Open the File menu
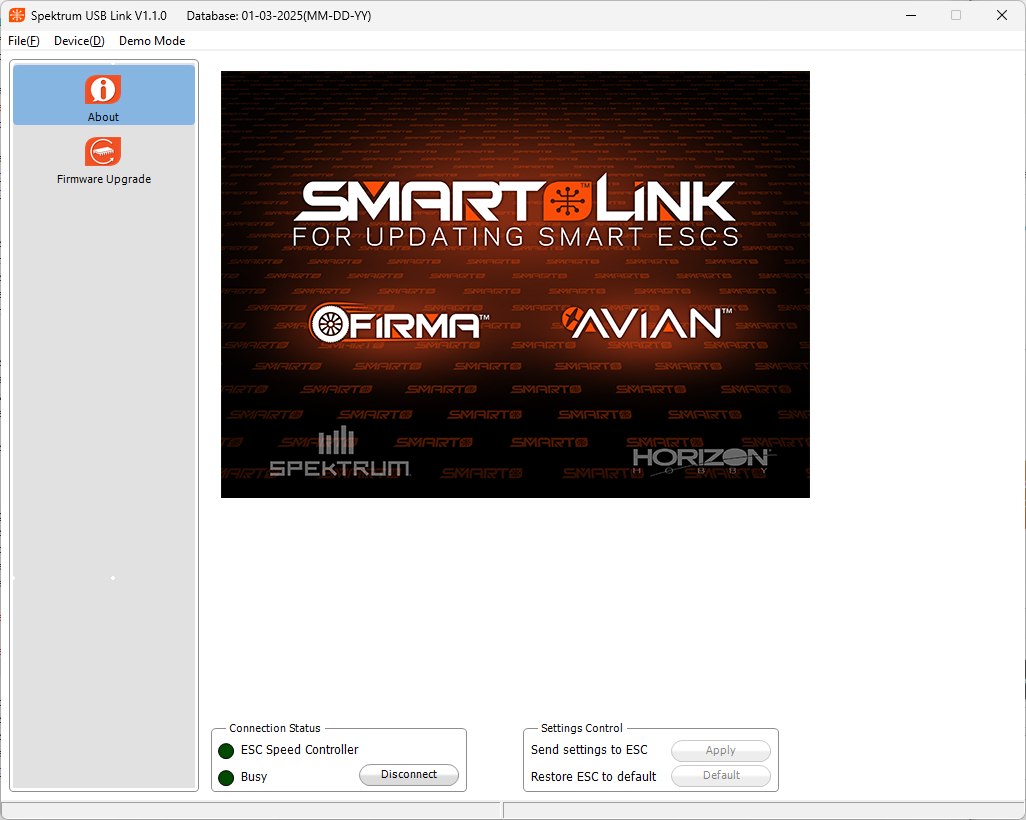Screen dimensions: 1026x820 pos(23,41)
